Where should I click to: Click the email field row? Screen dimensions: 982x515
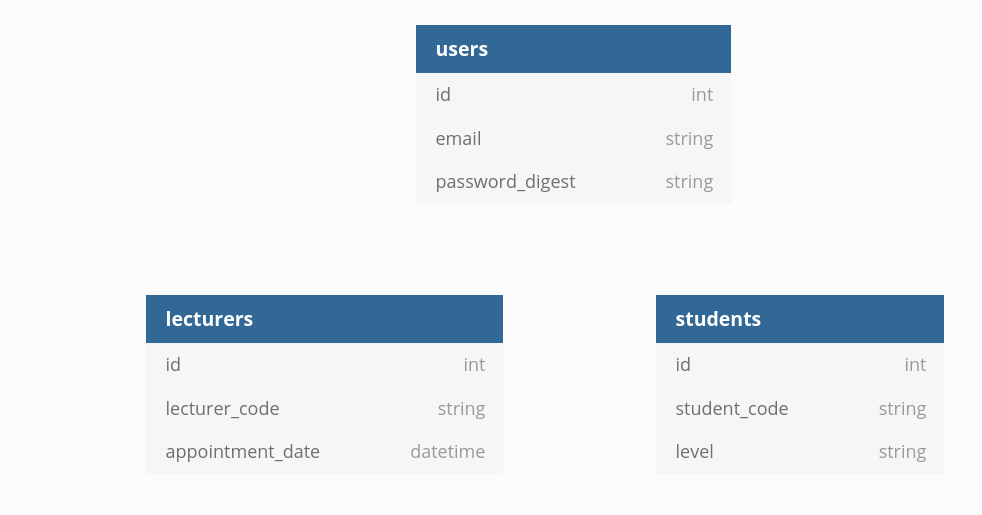[x=573, y=138]
